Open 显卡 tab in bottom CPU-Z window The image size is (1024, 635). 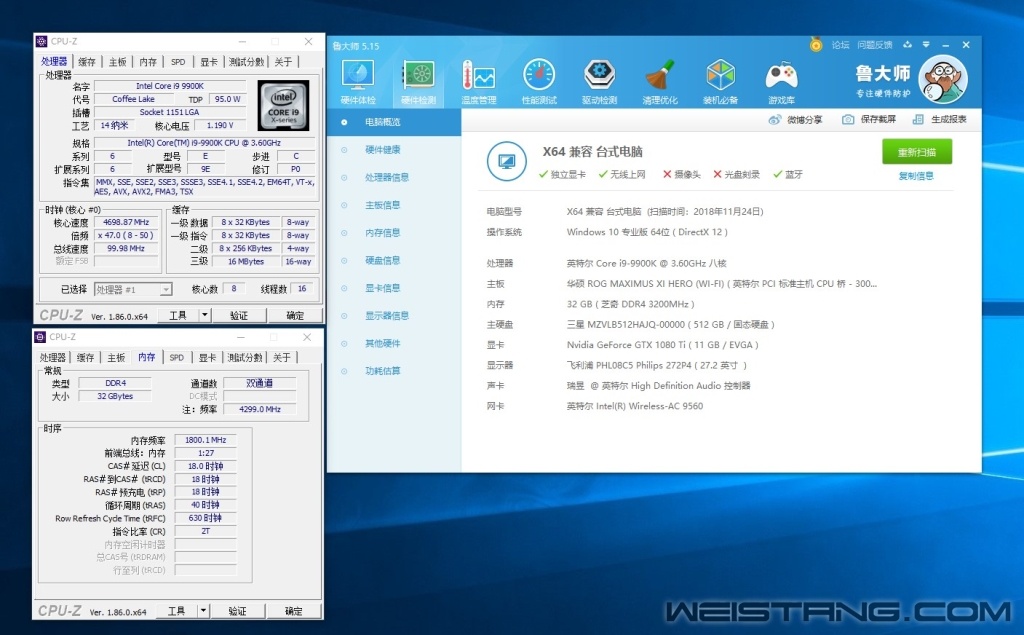[208, 358]
